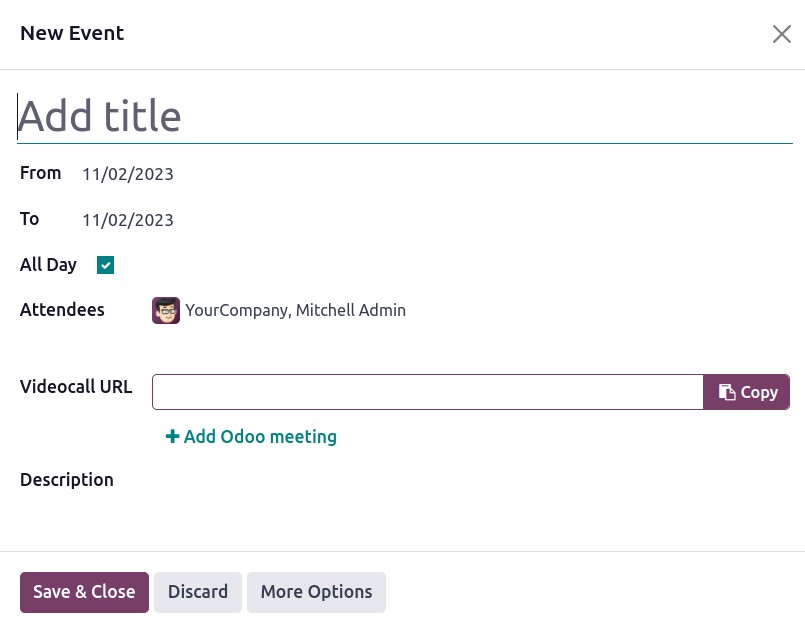The width and height of the screenshot is (805, 630).
Task: Open the To date picker
Action: (128, 220)
